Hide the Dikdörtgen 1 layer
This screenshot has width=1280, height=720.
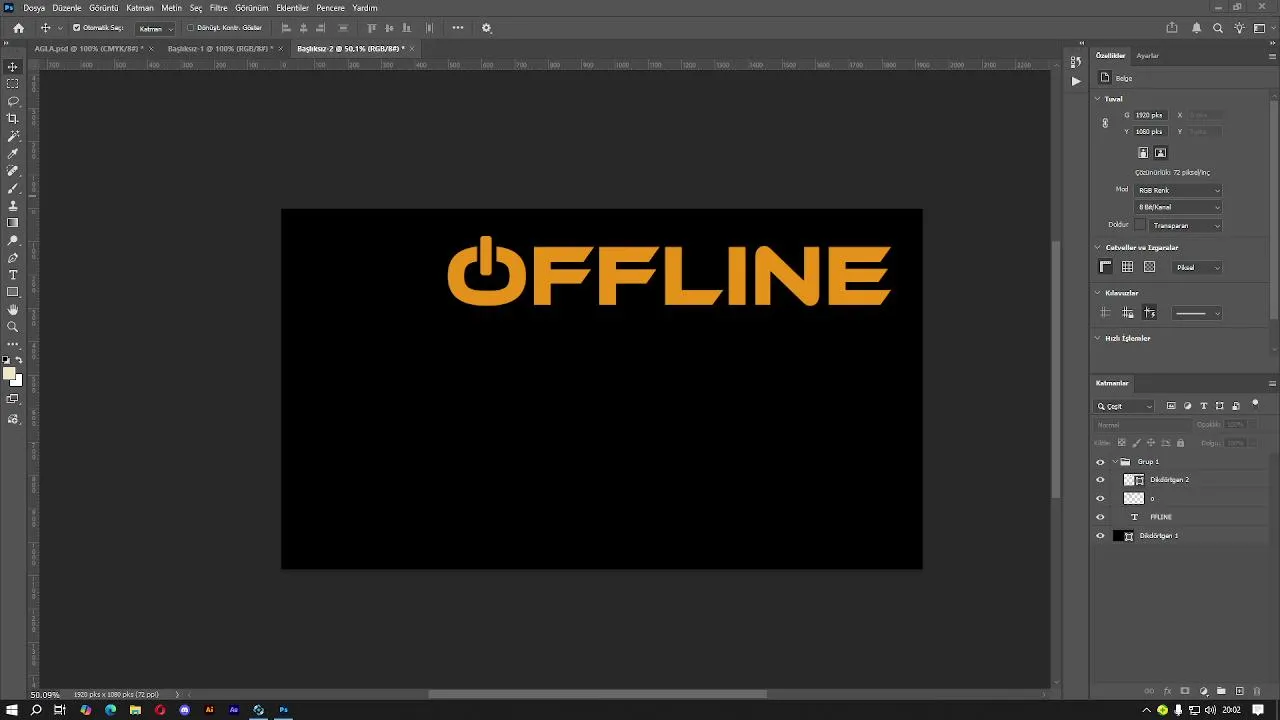click(1101, 536)
